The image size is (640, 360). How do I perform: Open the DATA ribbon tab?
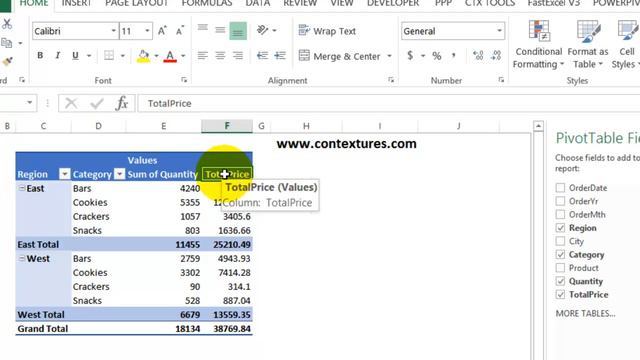(x=258, y=3)
